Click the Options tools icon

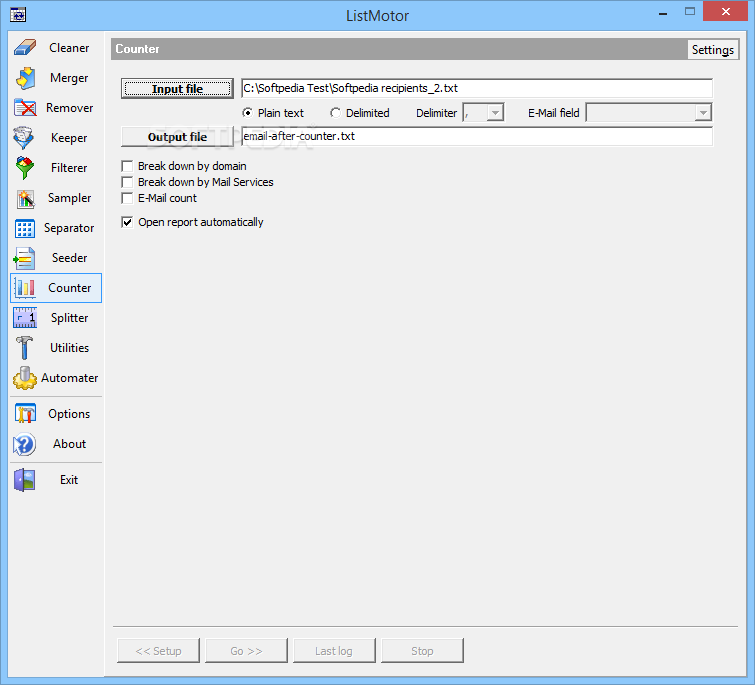pos(25,414)
